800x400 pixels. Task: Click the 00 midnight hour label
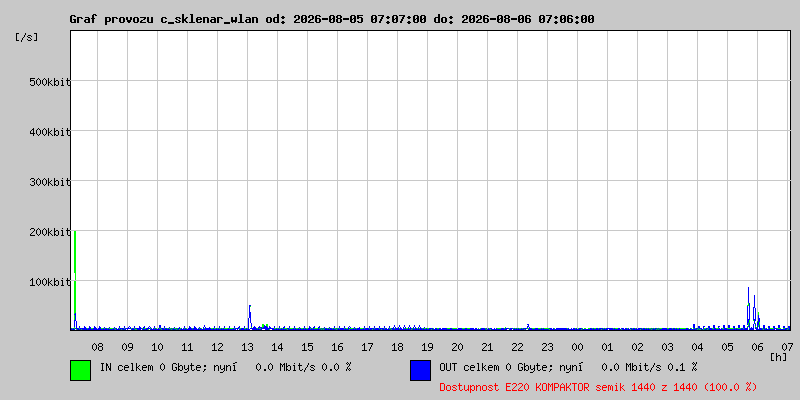578,347
